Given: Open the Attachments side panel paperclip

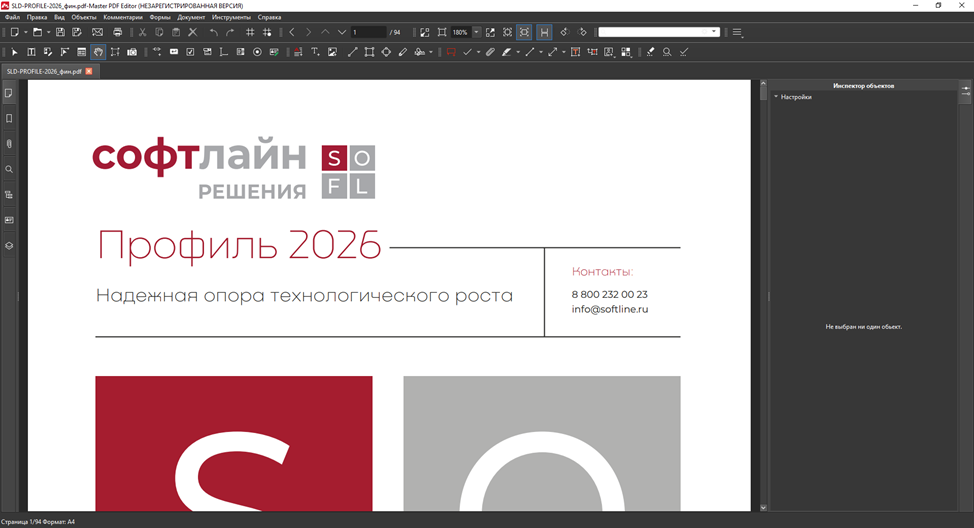Looking at the screenshot, I should (9, 144).
